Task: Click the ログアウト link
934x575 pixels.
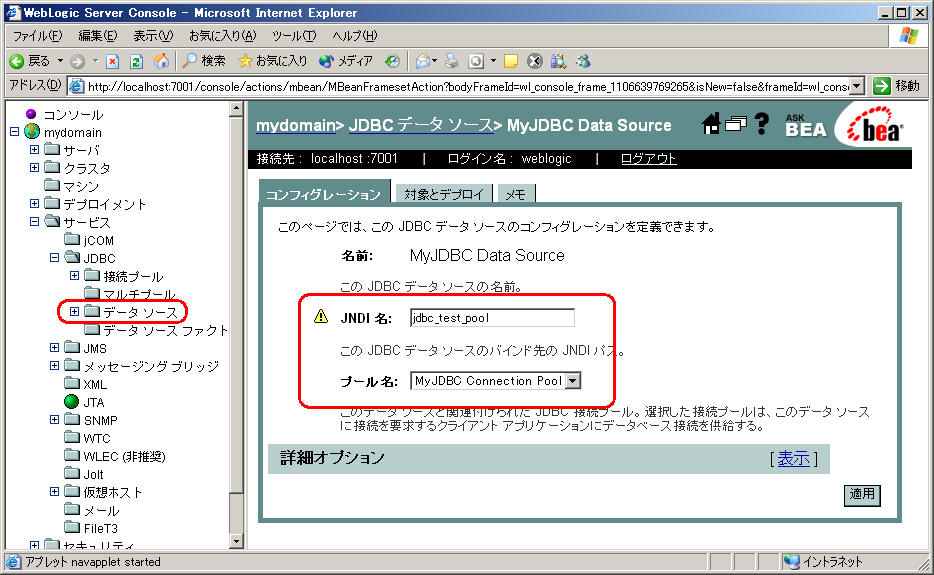Action: tap(648, 159)
